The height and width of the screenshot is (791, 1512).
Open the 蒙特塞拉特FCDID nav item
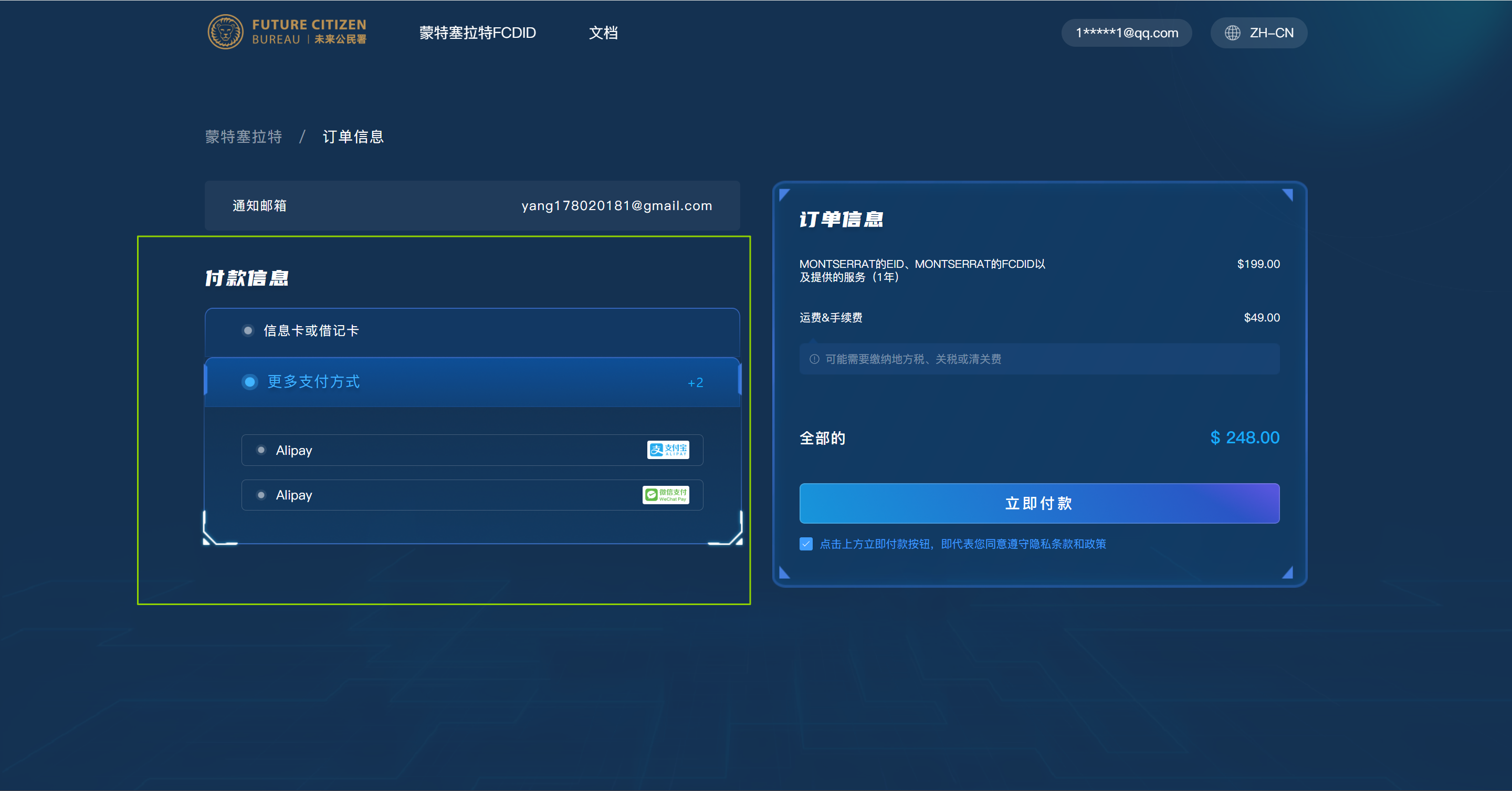477,33
